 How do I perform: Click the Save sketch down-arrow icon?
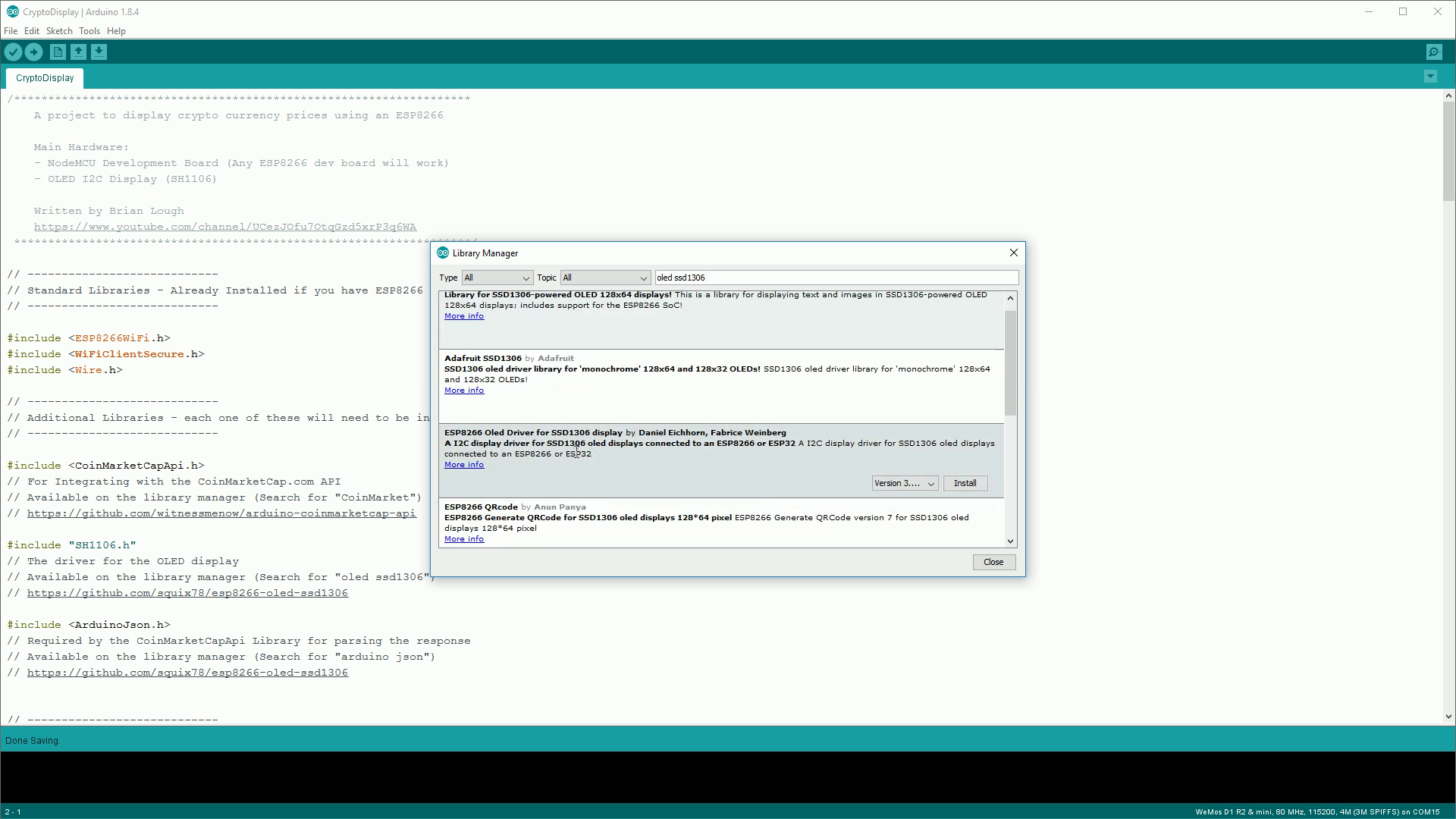pos(99,52)
